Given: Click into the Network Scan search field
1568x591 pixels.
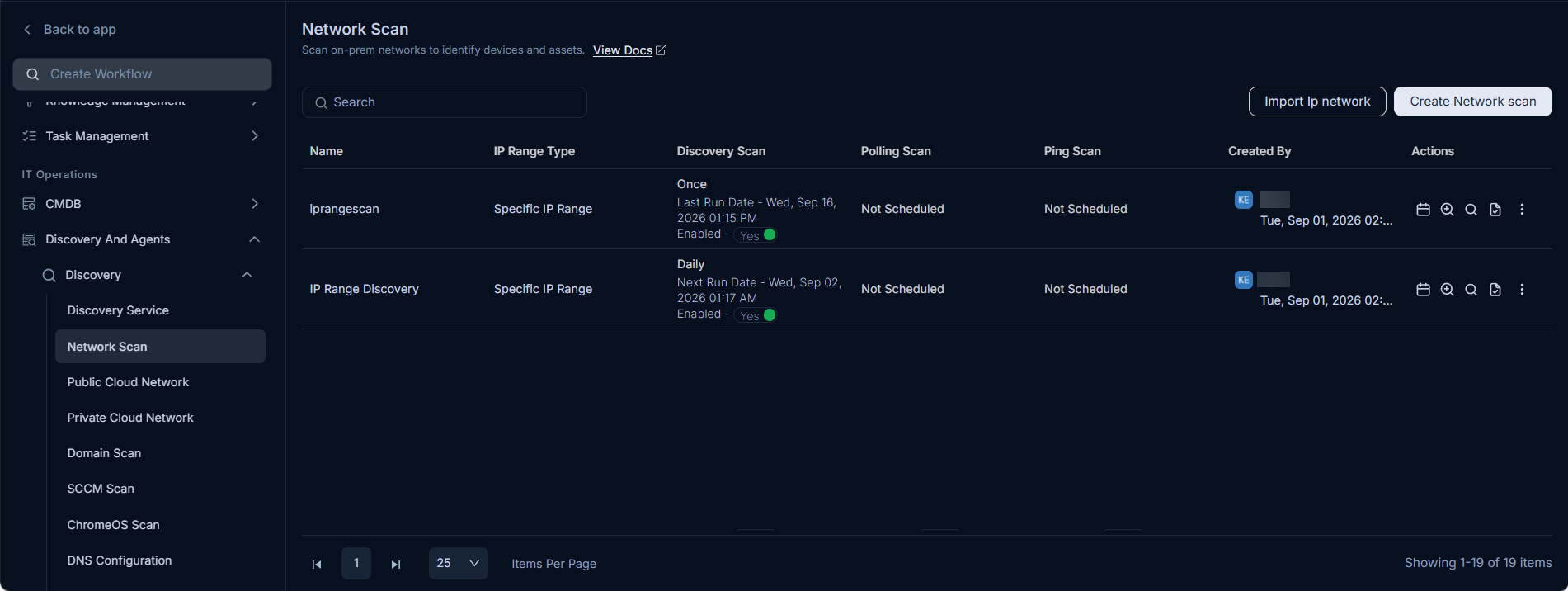Looking at the screenshot, I should pyautogui.click(x=445, y=102).
